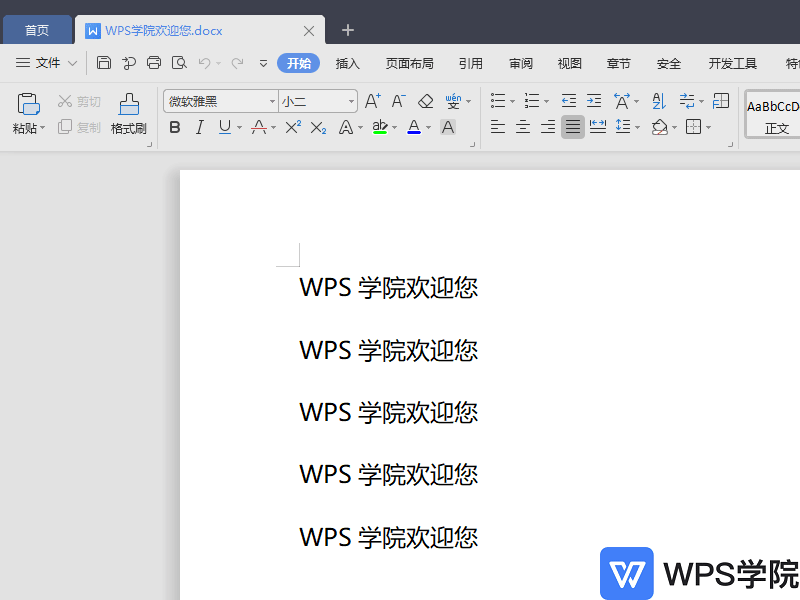The height and width of the screenshot is (600, 800).
Task: Open the 文件 menu dropdown arrow
Action: pos(72,63)
